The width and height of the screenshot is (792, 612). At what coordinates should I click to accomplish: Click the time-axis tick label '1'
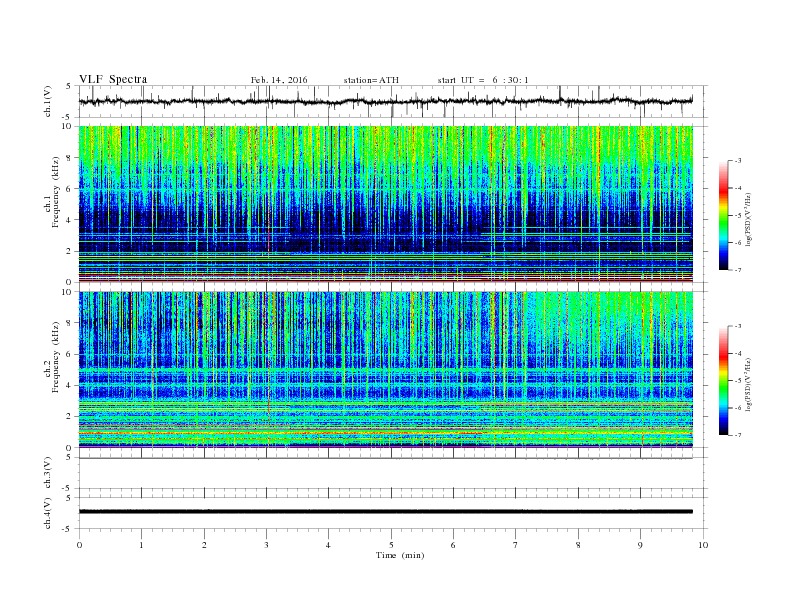click(x=141, y=545)
